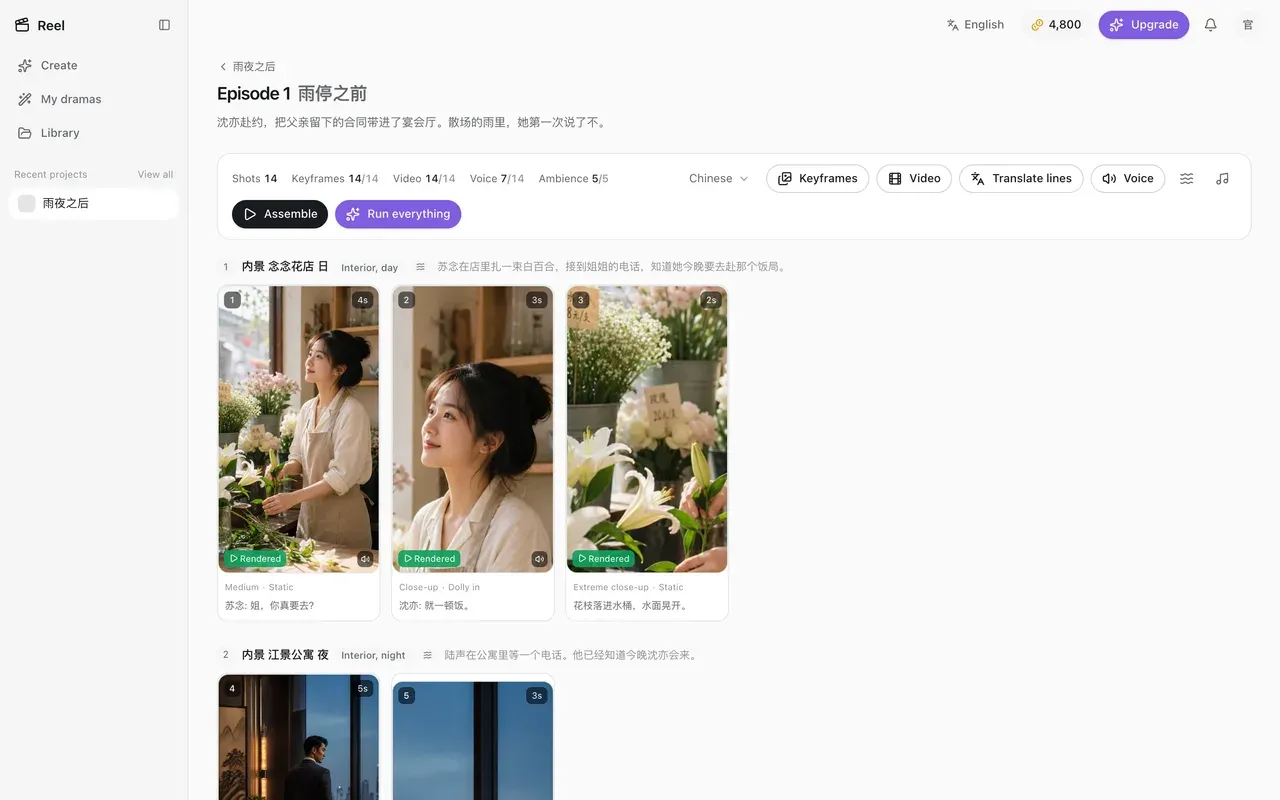Play the Rendered badge on shot 3

click(603, 559)
